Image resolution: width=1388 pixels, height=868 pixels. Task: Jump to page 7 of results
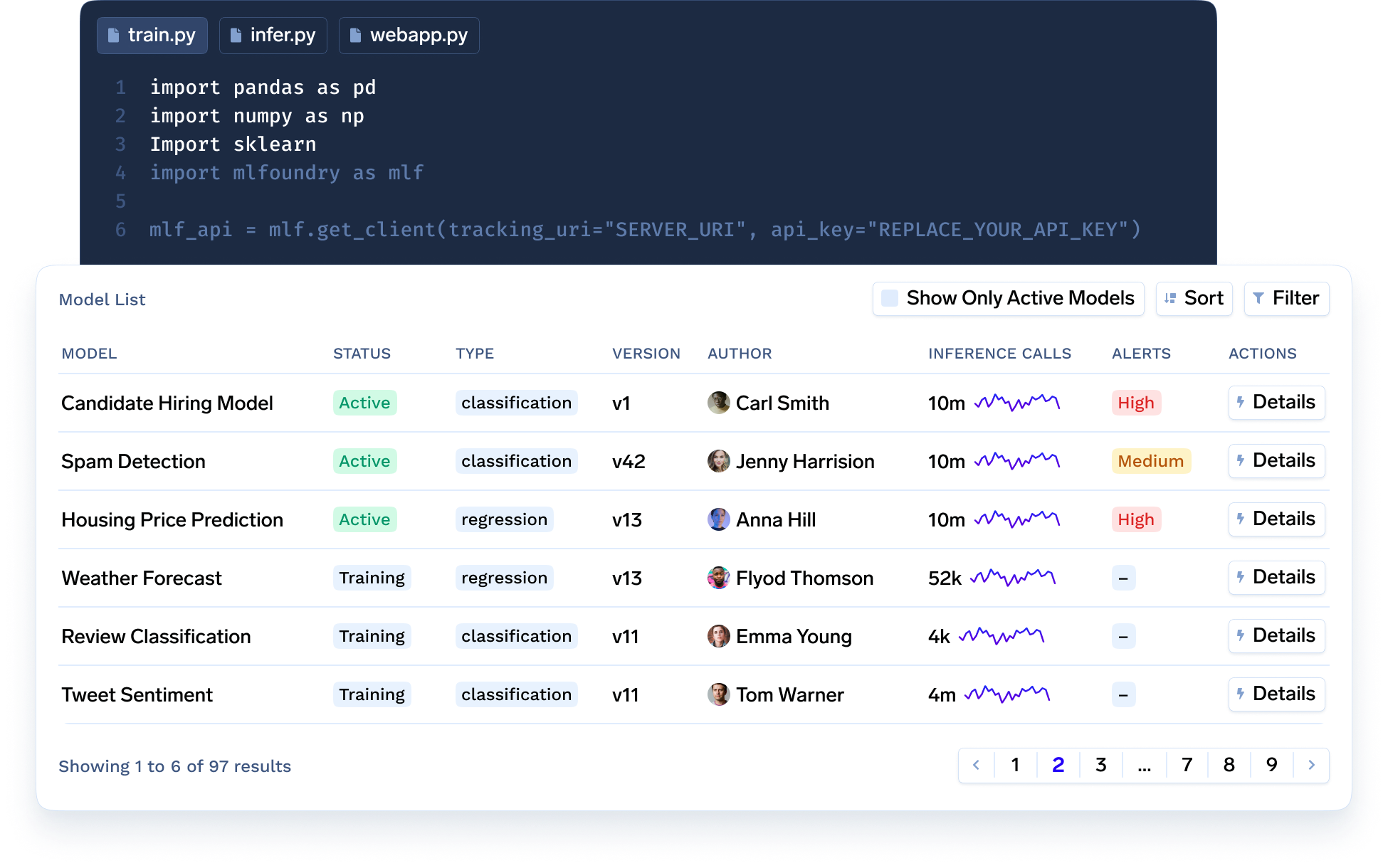pyautogui.click(x=1187, y=765)
